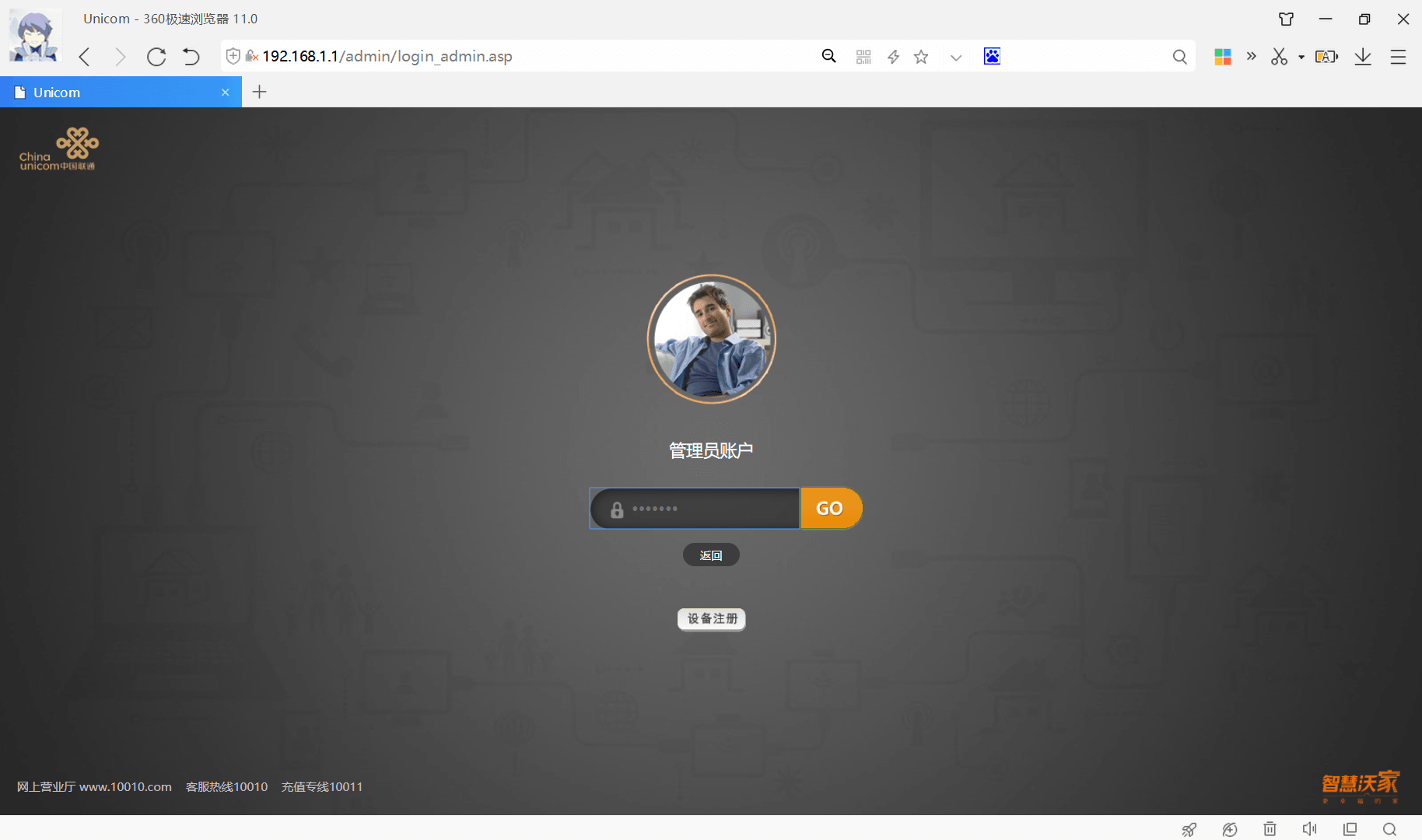Screen dimensions: 1422x840
Task: Click the 客服热线10010 footer text
Action: tap(226, 787)
